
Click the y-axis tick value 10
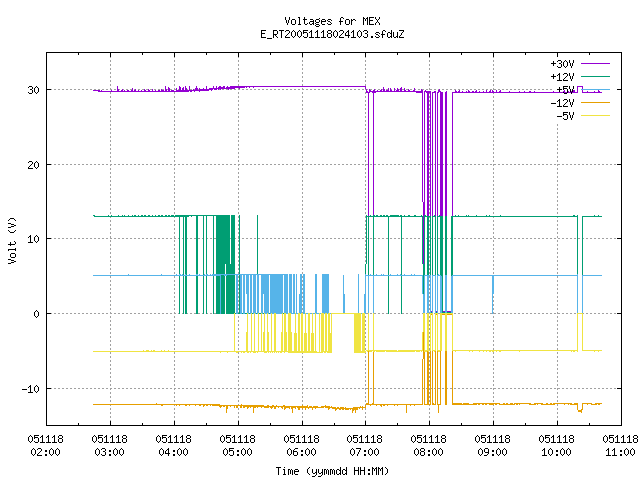33,239
